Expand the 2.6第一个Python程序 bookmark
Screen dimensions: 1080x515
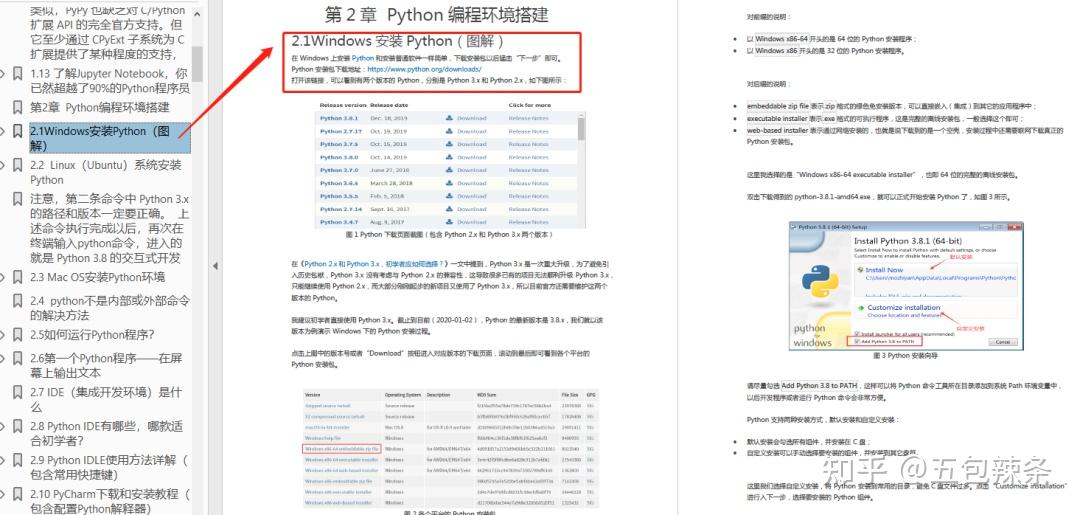(3, 358)
